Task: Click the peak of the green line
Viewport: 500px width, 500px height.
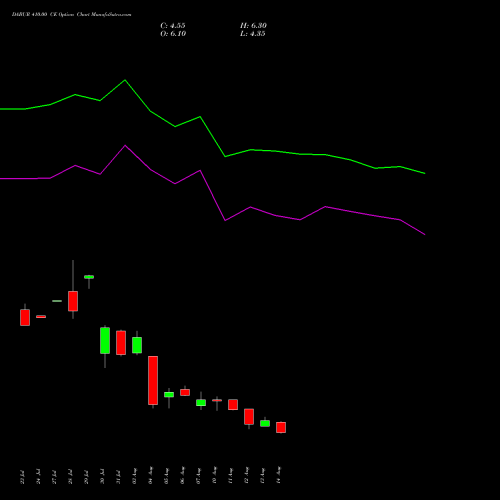Action: (x=125, y=80)
